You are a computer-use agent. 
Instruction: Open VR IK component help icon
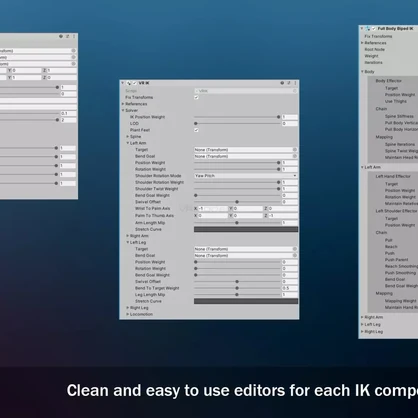[282, 83]
